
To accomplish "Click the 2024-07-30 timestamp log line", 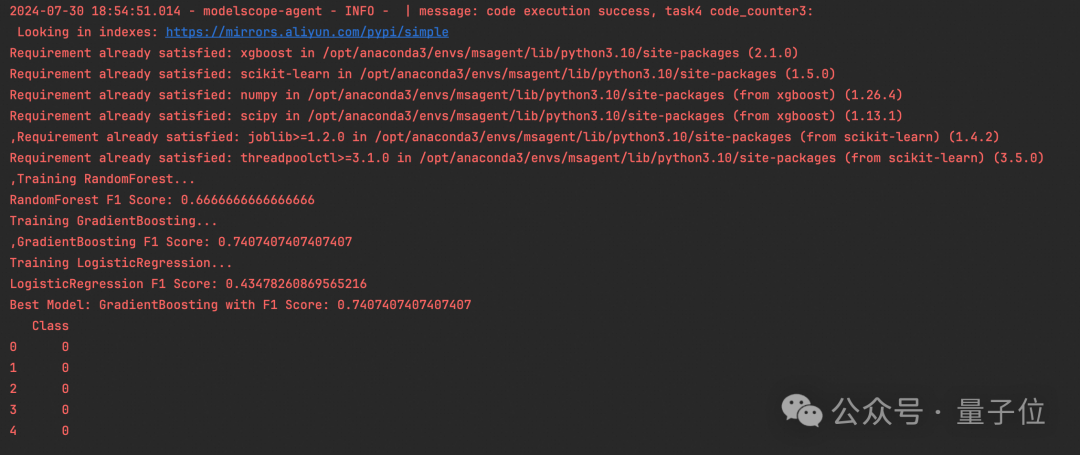I will click(x=410, y=11).
